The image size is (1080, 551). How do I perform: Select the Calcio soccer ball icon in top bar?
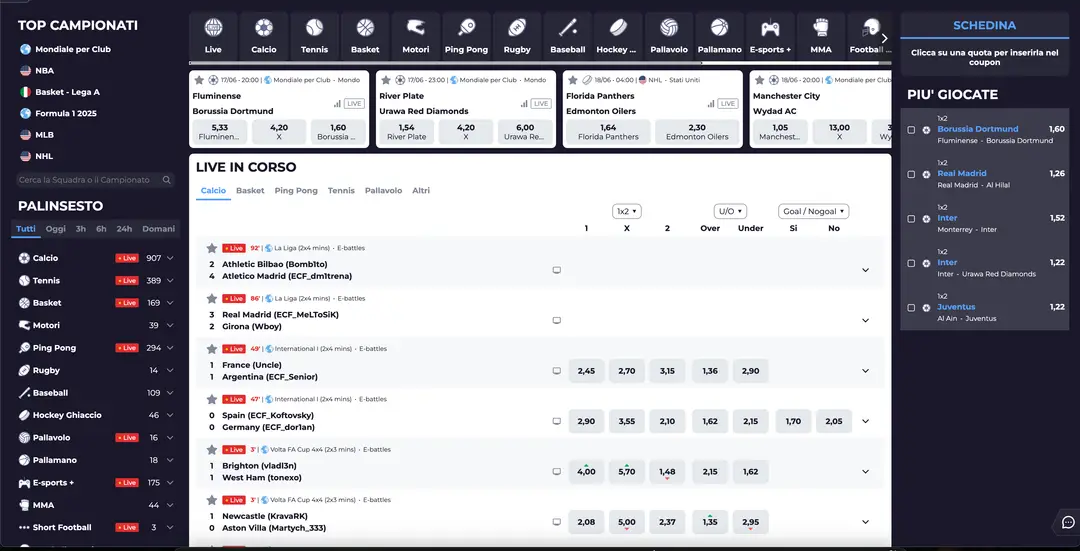click(x=264, y=28)
